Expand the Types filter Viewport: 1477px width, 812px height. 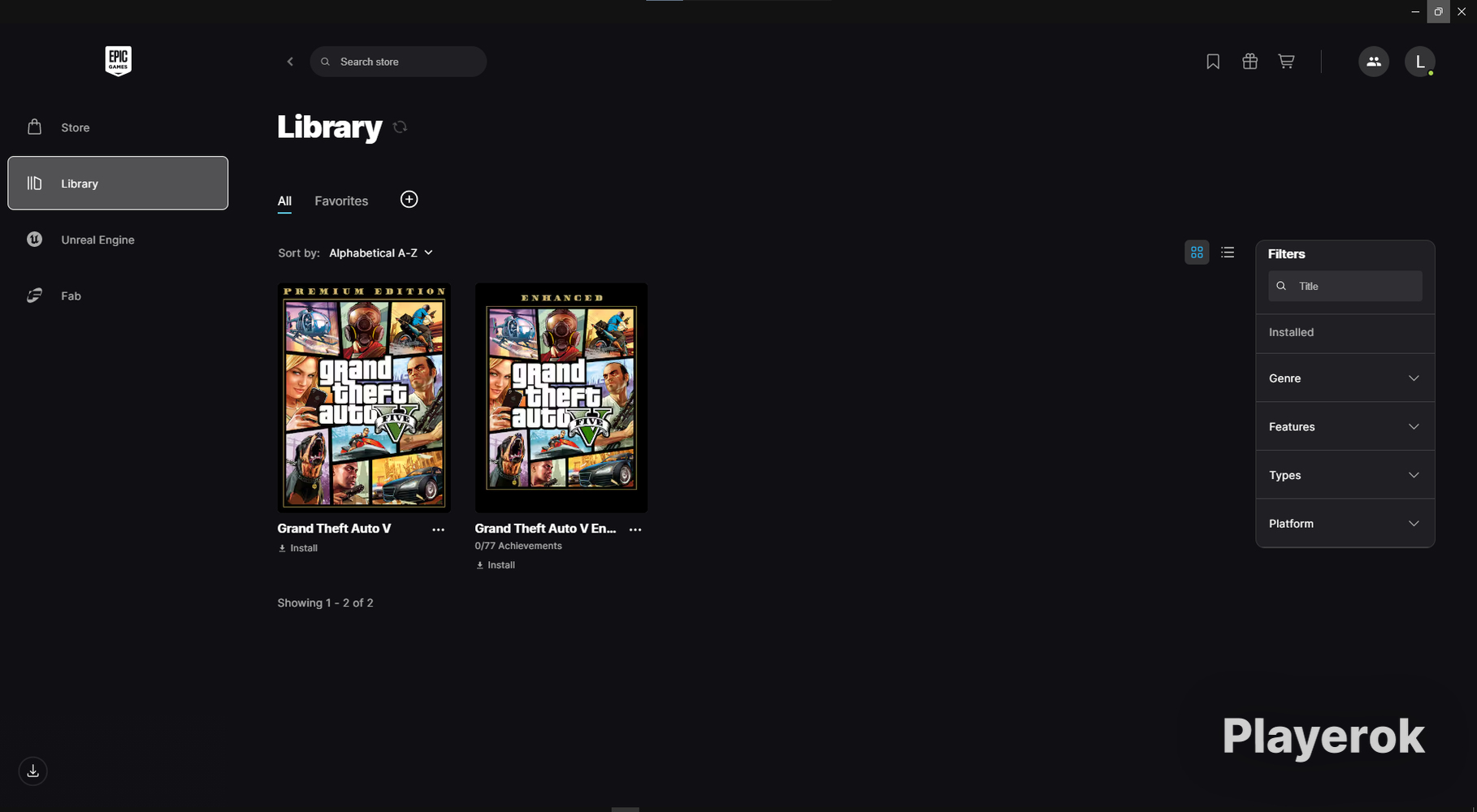(1345, 475)
